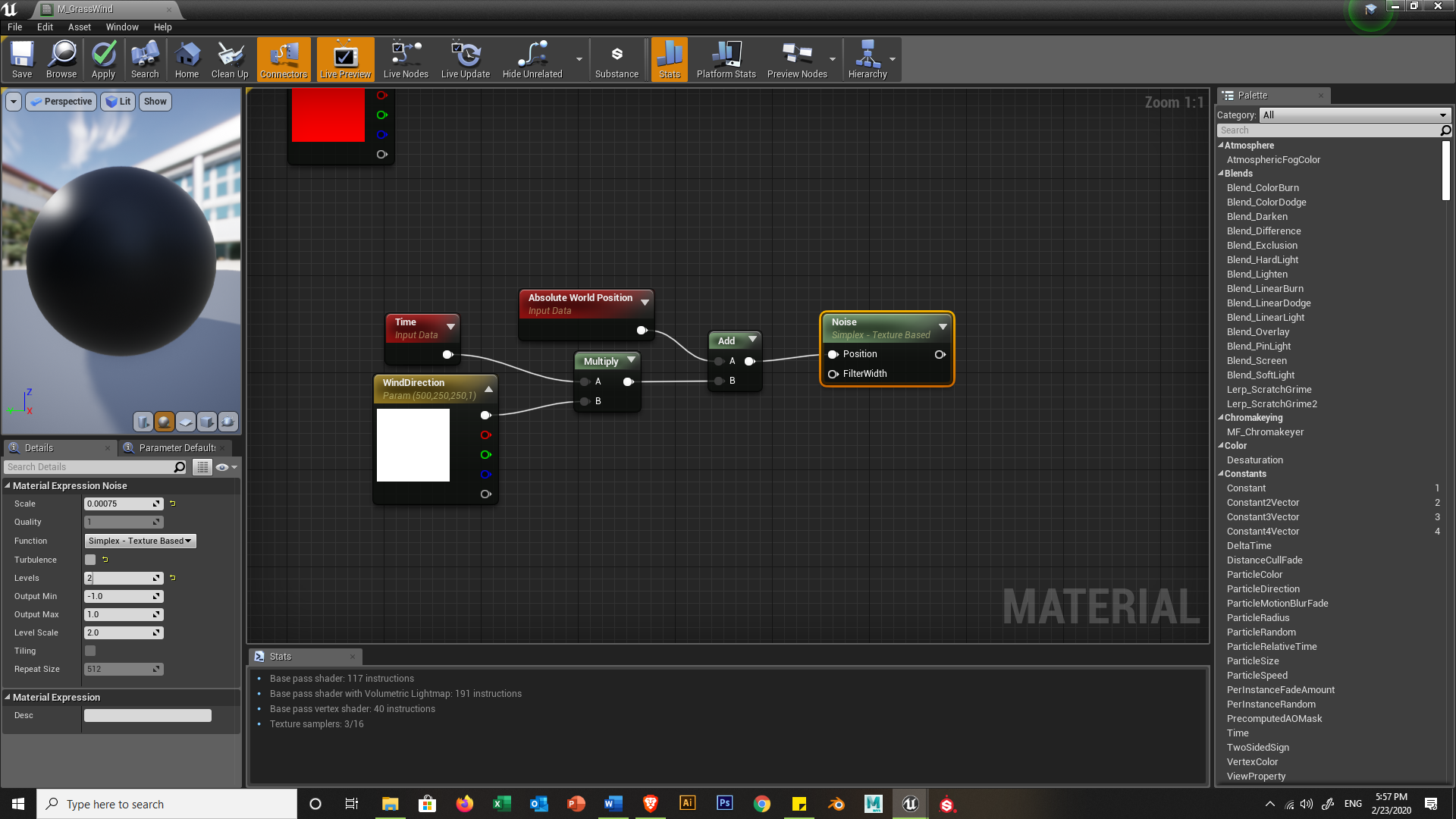Open the Function dropdown Simplex Texture Based

[140, 541]
